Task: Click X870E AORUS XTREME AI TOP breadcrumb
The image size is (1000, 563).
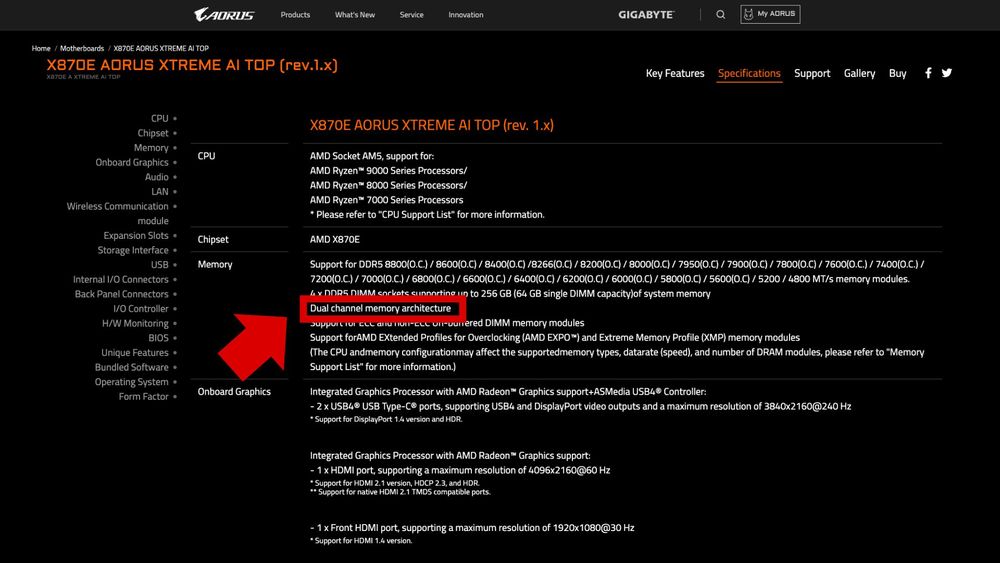Action: (x=161, y=48)
